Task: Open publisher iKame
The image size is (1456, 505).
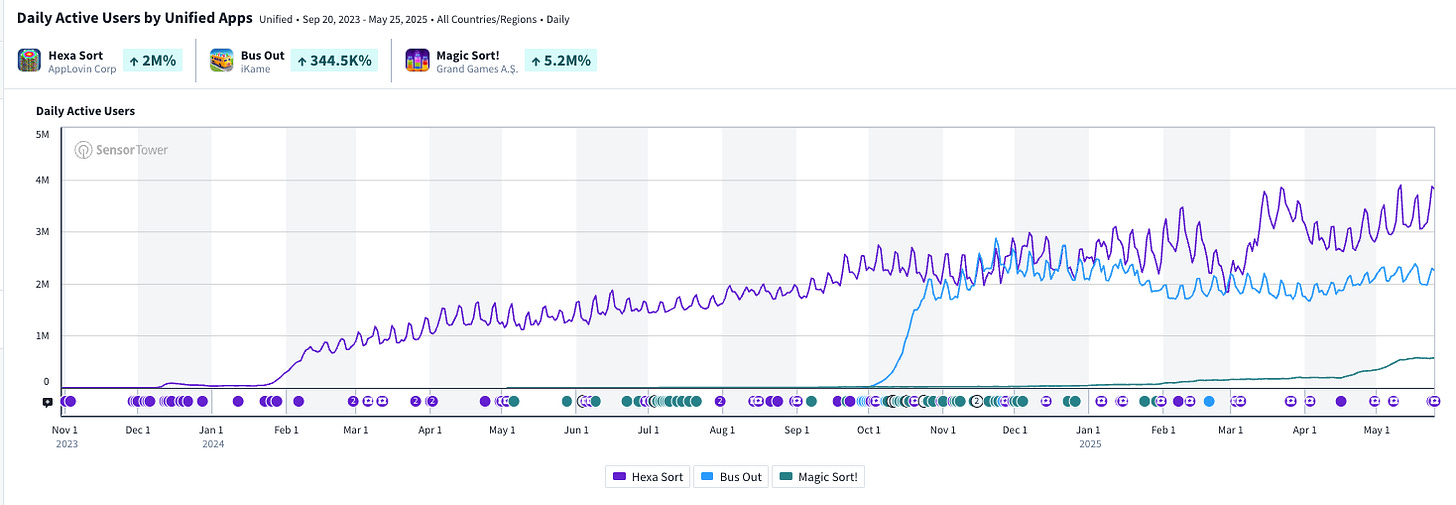Action: (x=255, y=69)
